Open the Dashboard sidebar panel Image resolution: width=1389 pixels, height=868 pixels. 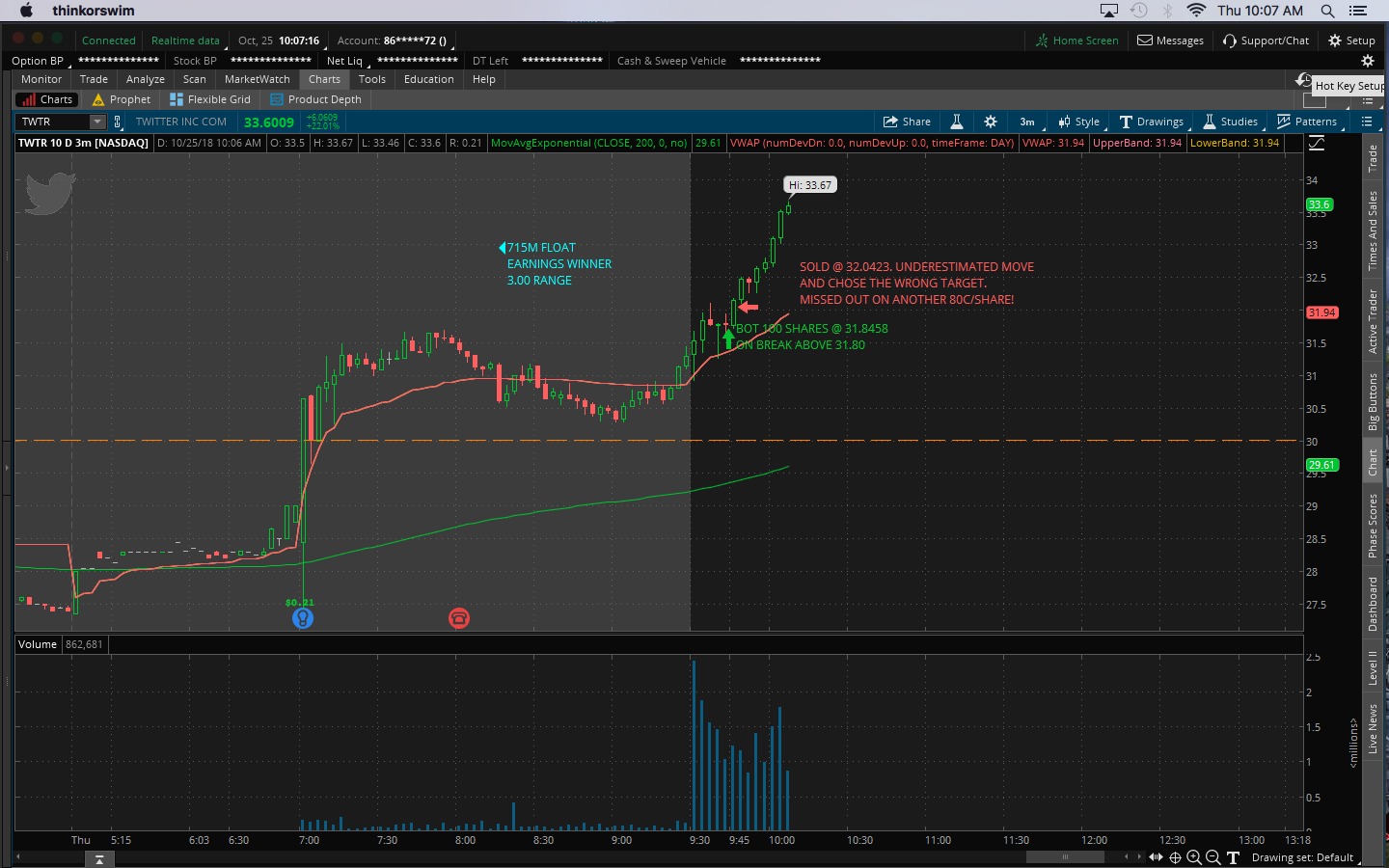tap(1373, 604)
